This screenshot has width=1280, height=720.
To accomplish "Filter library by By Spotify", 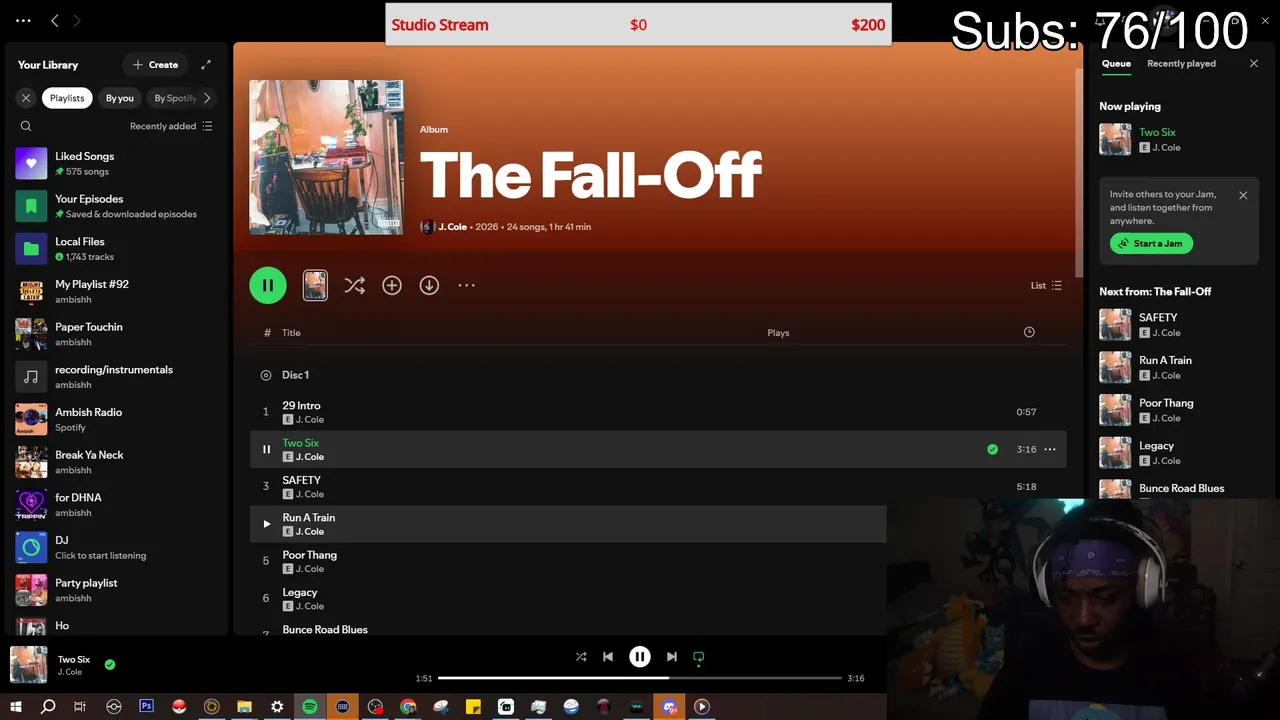I will click(174, 98).
